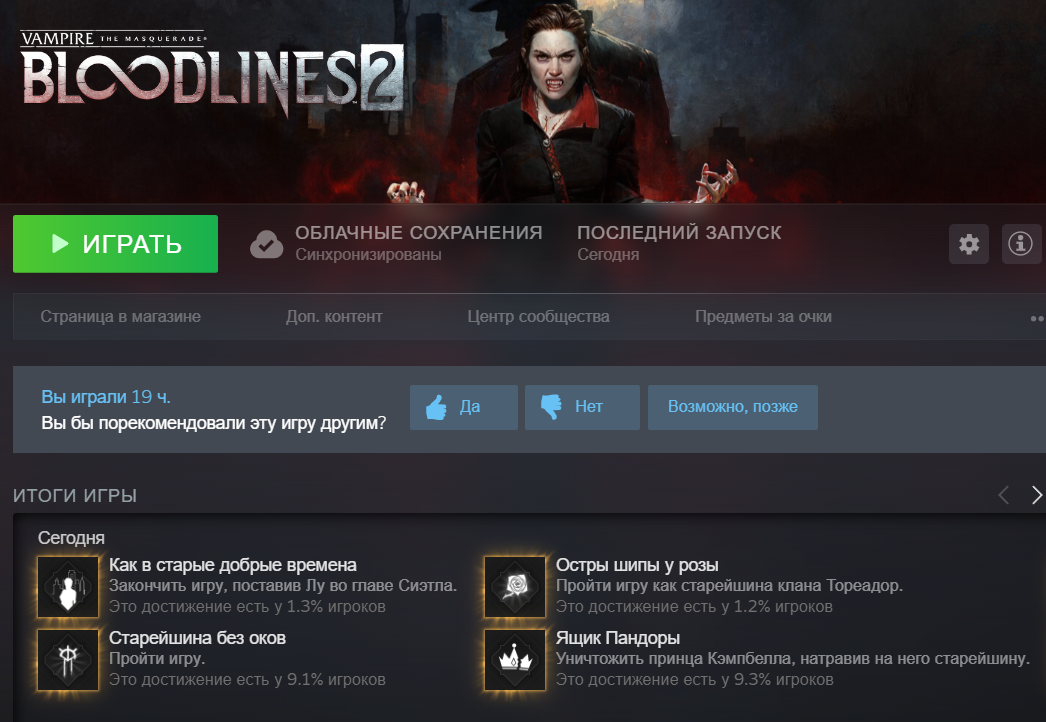
Task: Open game settings gear icon
Action: click(x=969, y=244)
